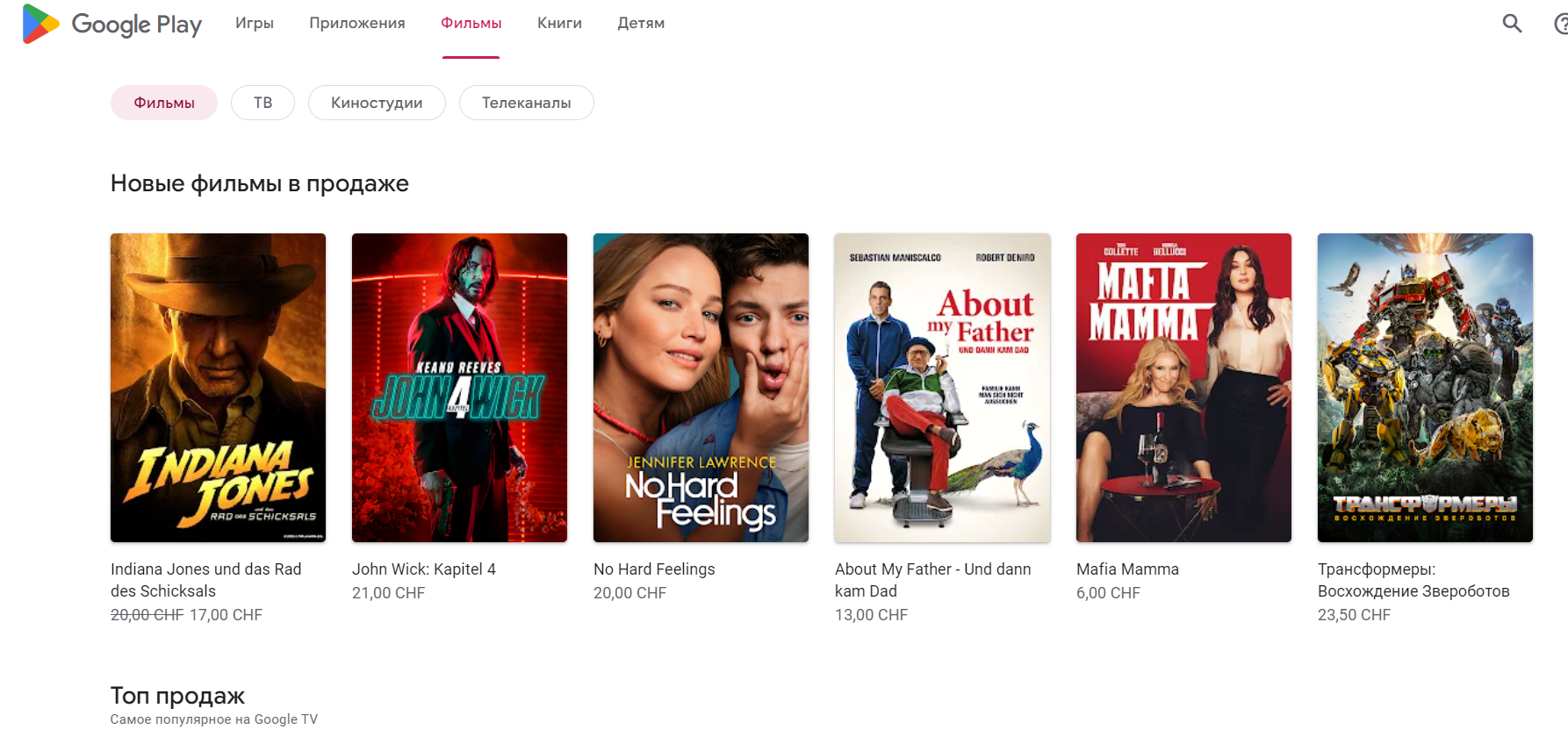Click title Indiana Jones und das Rad des Schicksals
The width and height of the screenshot is (1568, 744).
tap(206, 580)
